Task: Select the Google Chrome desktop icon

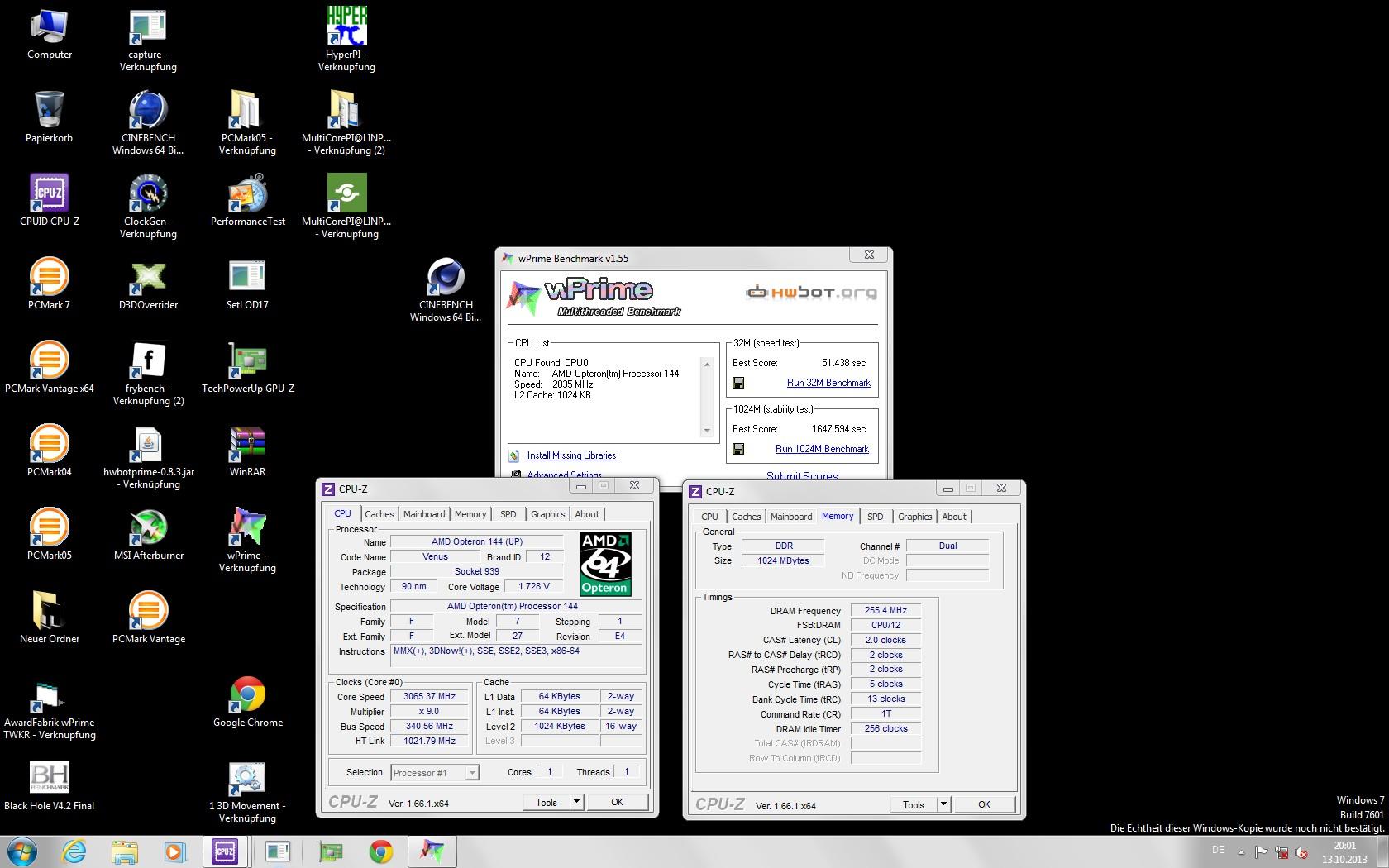Action: 248,703
